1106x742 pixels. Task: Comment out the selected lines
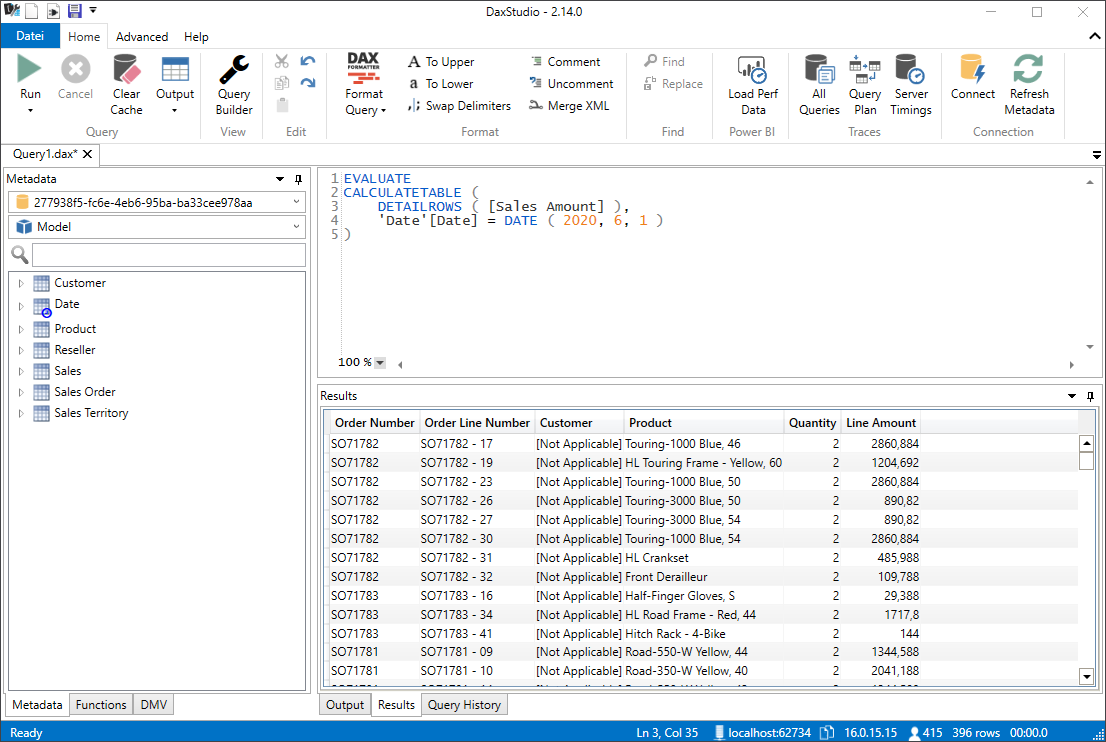[566, 62]
